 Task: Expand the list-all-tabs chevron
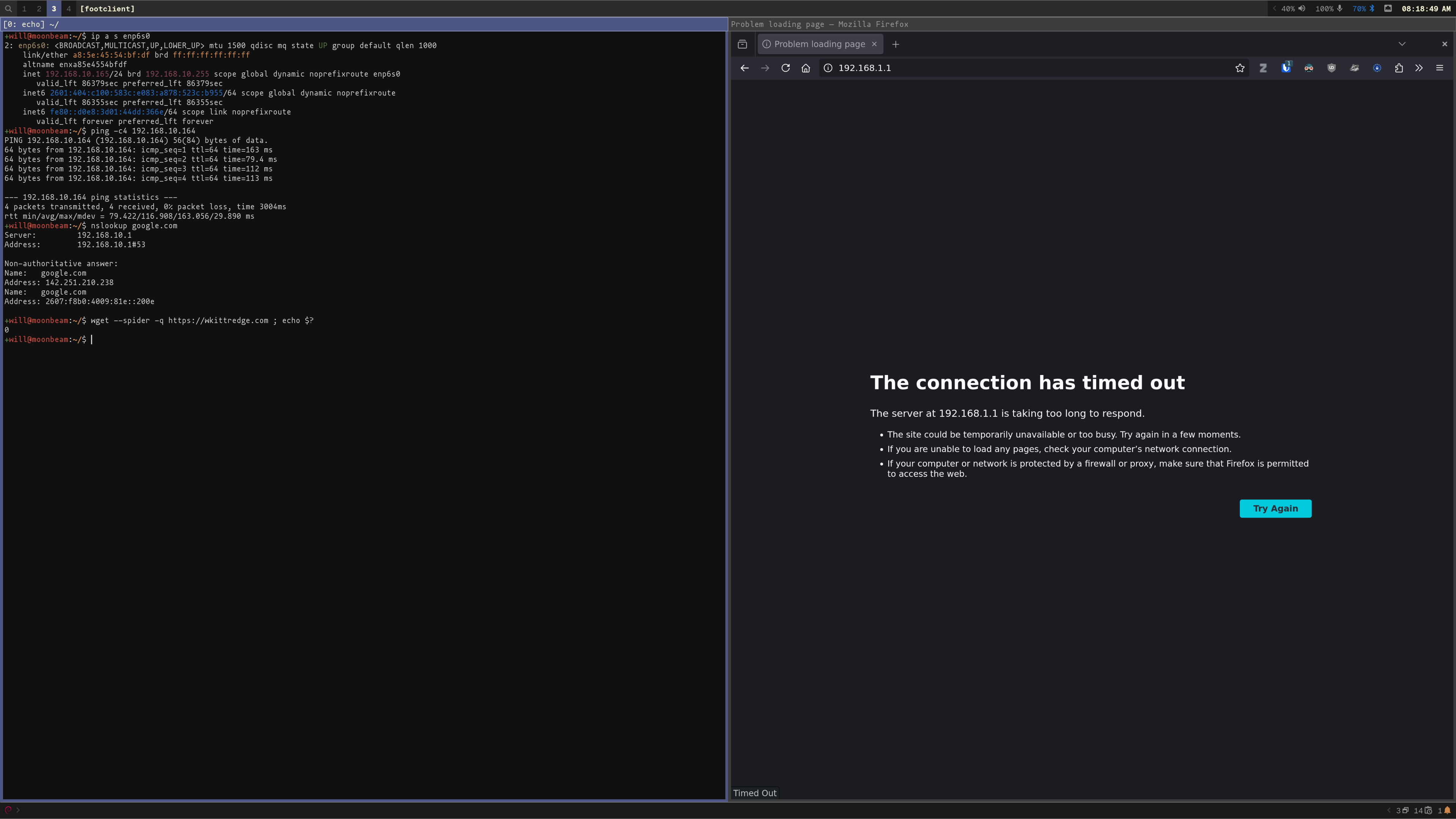1402,44
